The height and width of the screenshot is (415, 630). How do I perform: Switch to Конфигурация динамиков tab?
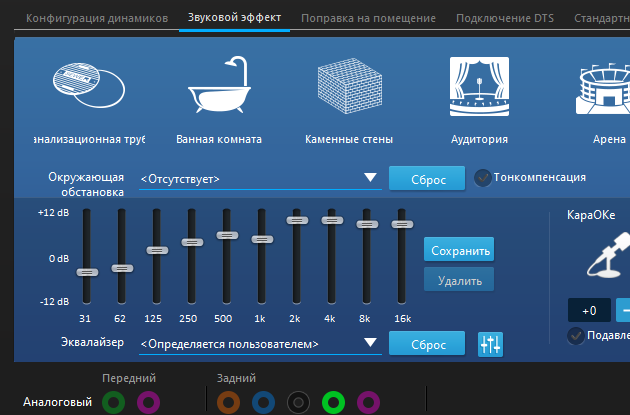click(x=96, y=18)
